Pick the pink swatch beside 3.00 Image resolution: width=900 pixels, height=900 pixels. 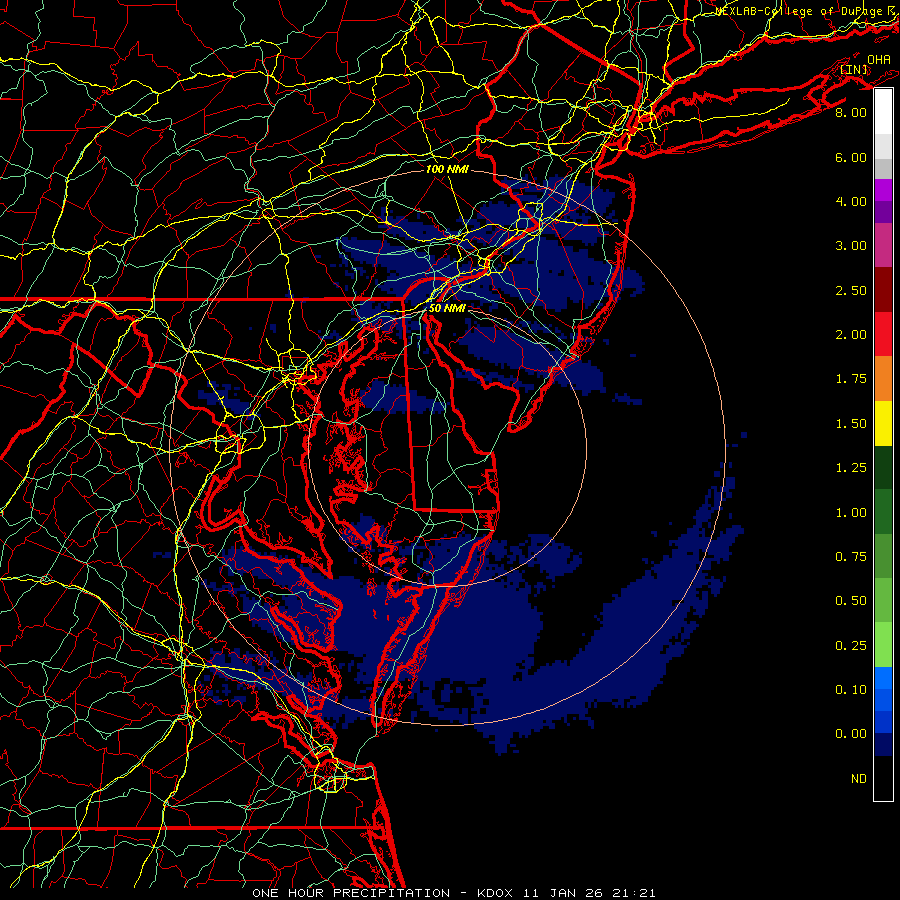tap(883, 245)
